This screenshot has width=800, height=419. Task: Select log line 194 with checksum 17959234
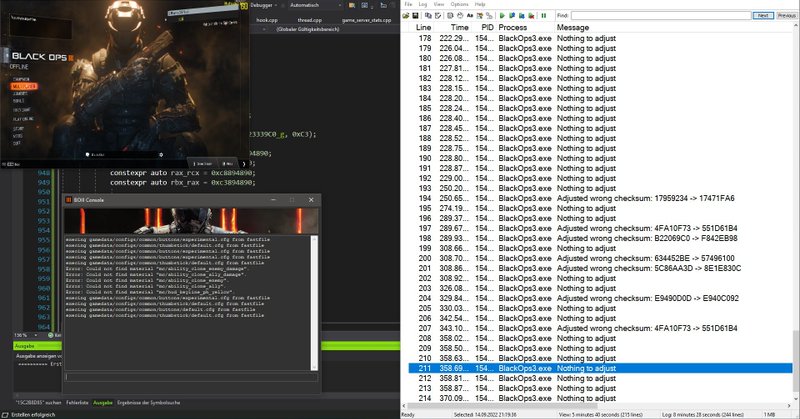(x=601, y=199)
